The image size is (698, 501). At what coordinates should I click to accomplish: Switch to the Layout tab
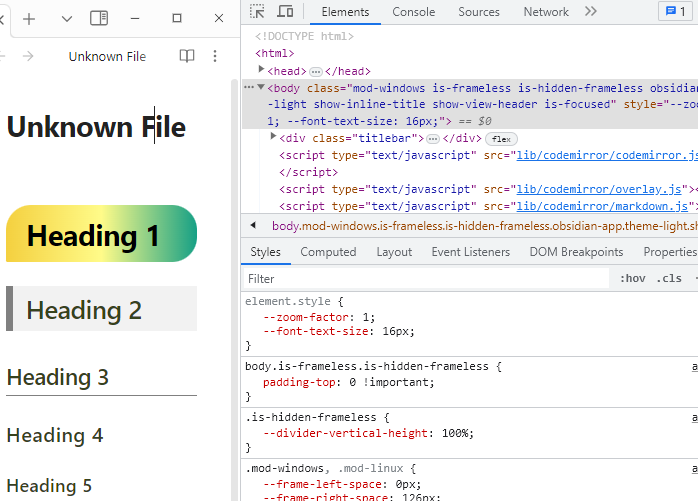[x=394, y=252]
